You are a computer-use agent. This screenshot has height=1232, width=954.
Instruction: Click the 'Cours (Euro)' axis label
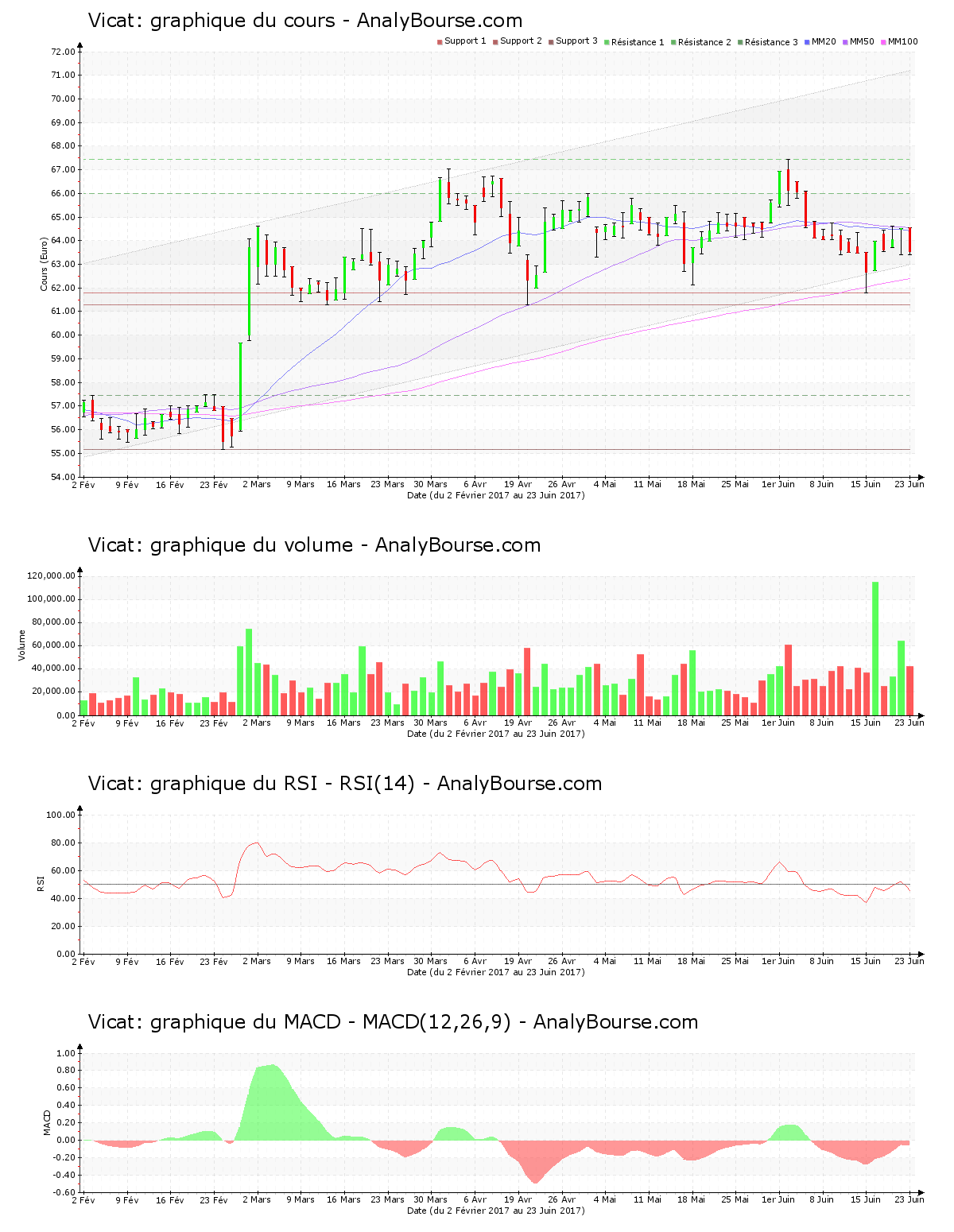click(x=45, y=265)
